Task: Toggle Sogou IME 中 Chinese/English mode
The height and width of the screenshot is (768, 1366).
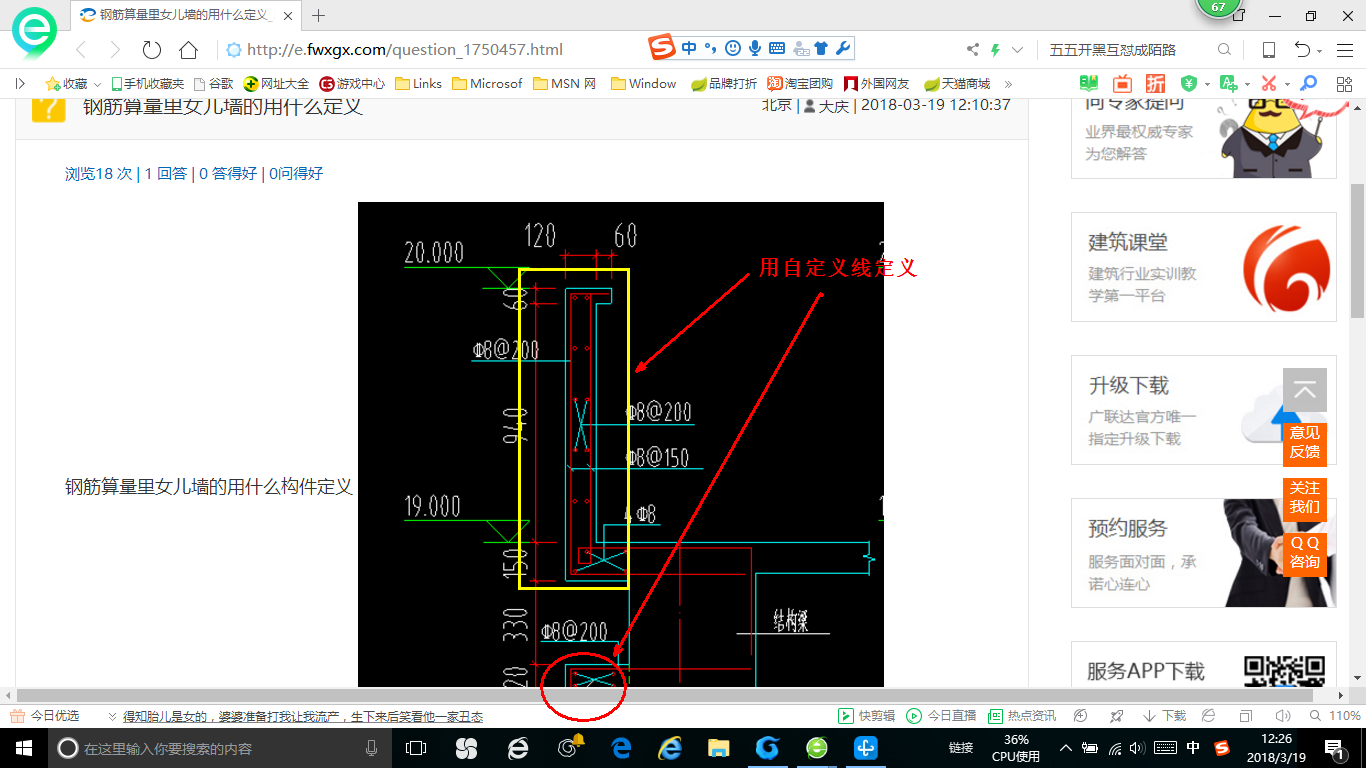Action: click(x=689, y=48)
